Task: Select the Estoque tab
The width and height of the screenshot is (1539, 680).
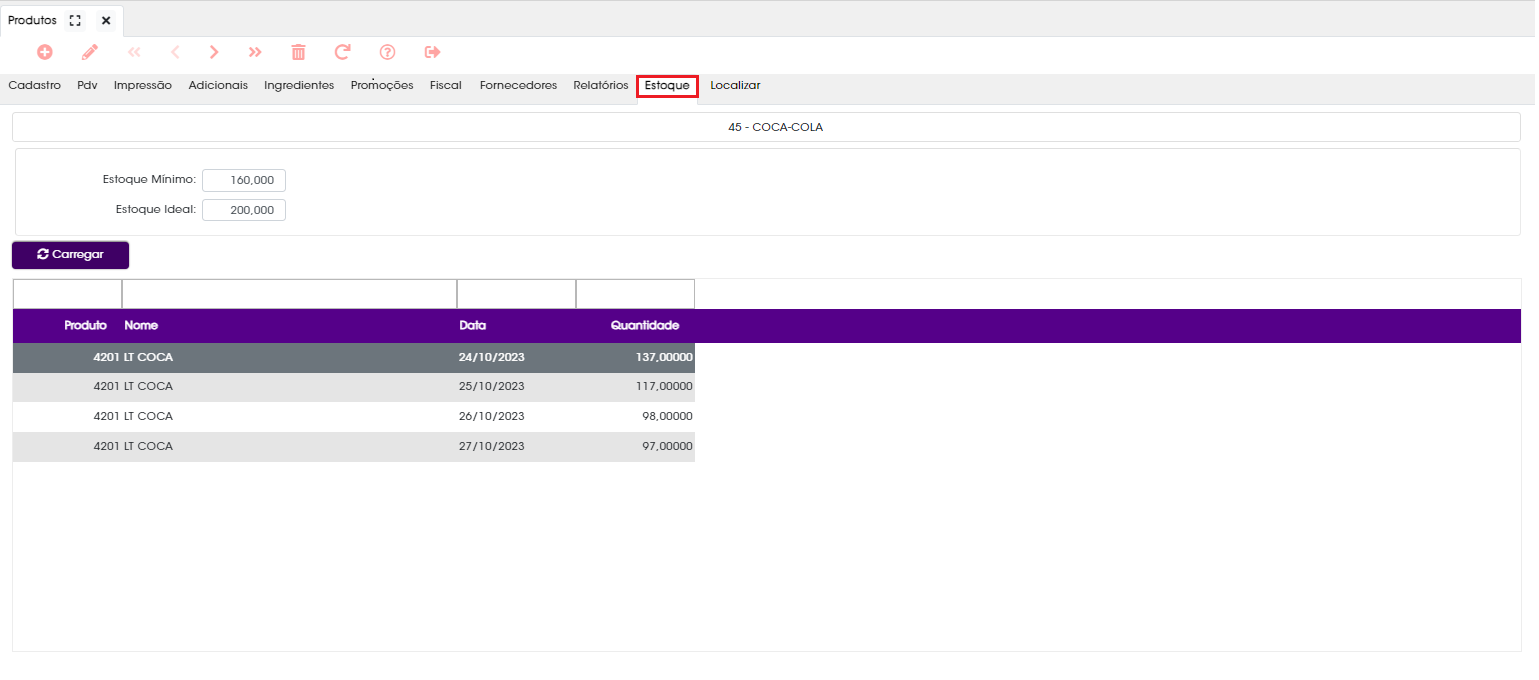Action: [667, 86]
